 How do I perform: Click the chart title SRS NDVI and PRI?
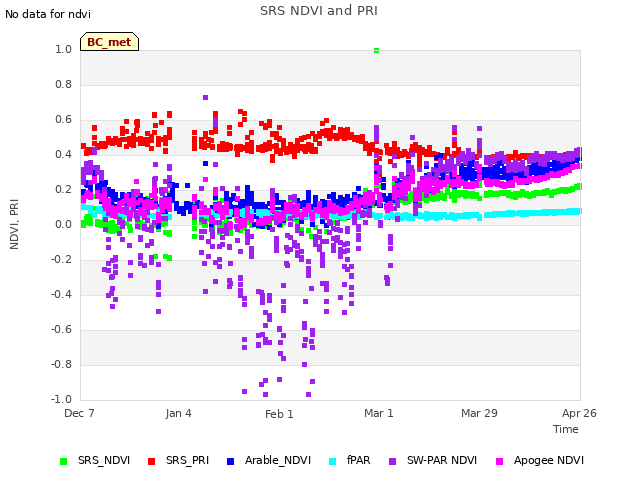(x=319, y=11)
